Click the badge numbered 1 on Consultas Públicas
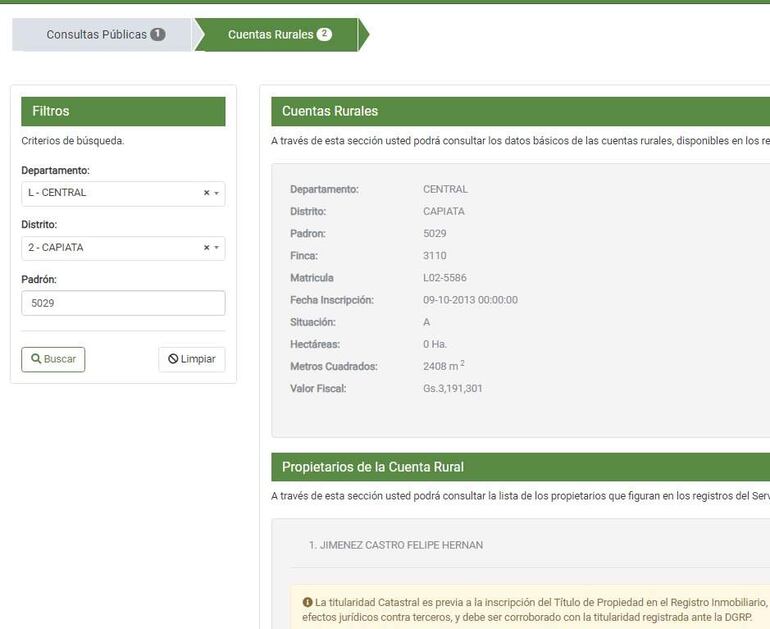The image size is (770, 629). (158, 34)
